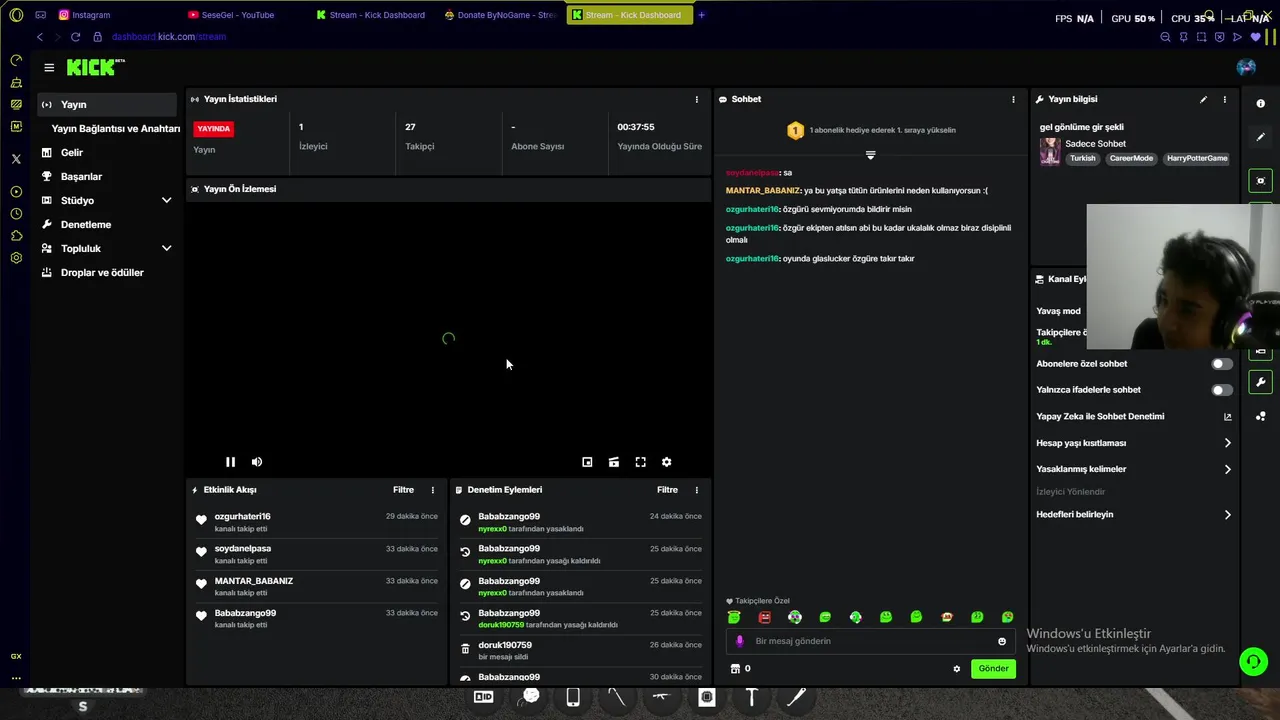Reload the page in the browser
Screen dimensions: 1280x720
click(x=75, y=37)
